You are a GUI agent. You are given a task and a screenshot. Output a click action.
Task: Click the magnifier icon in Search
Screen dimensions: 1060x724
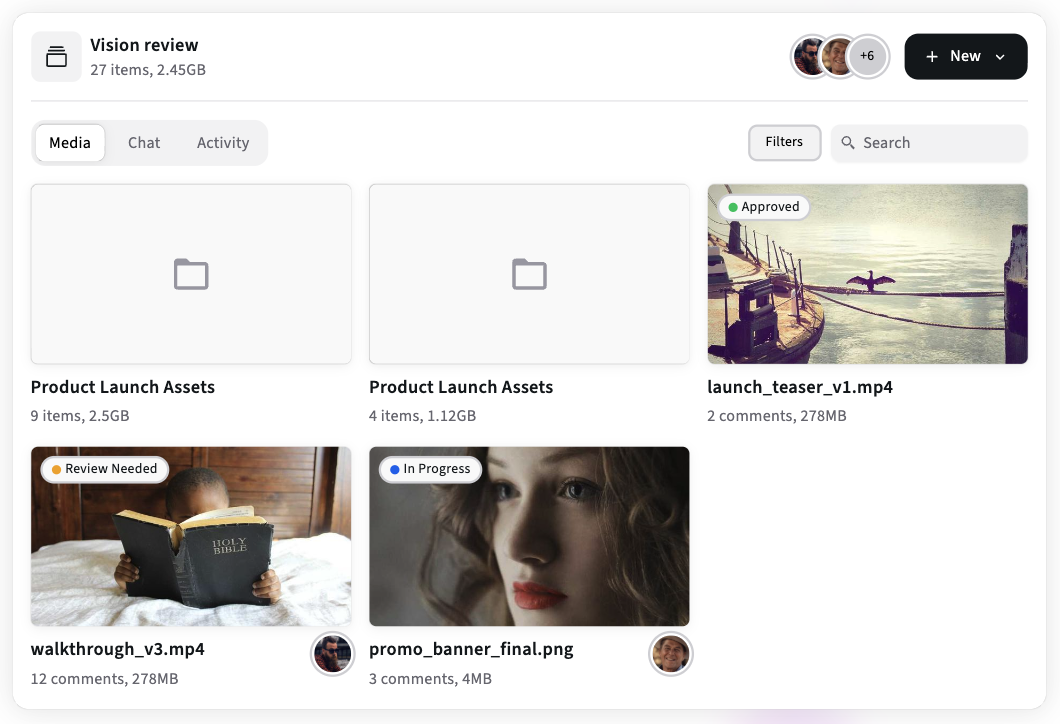(848, 143)
